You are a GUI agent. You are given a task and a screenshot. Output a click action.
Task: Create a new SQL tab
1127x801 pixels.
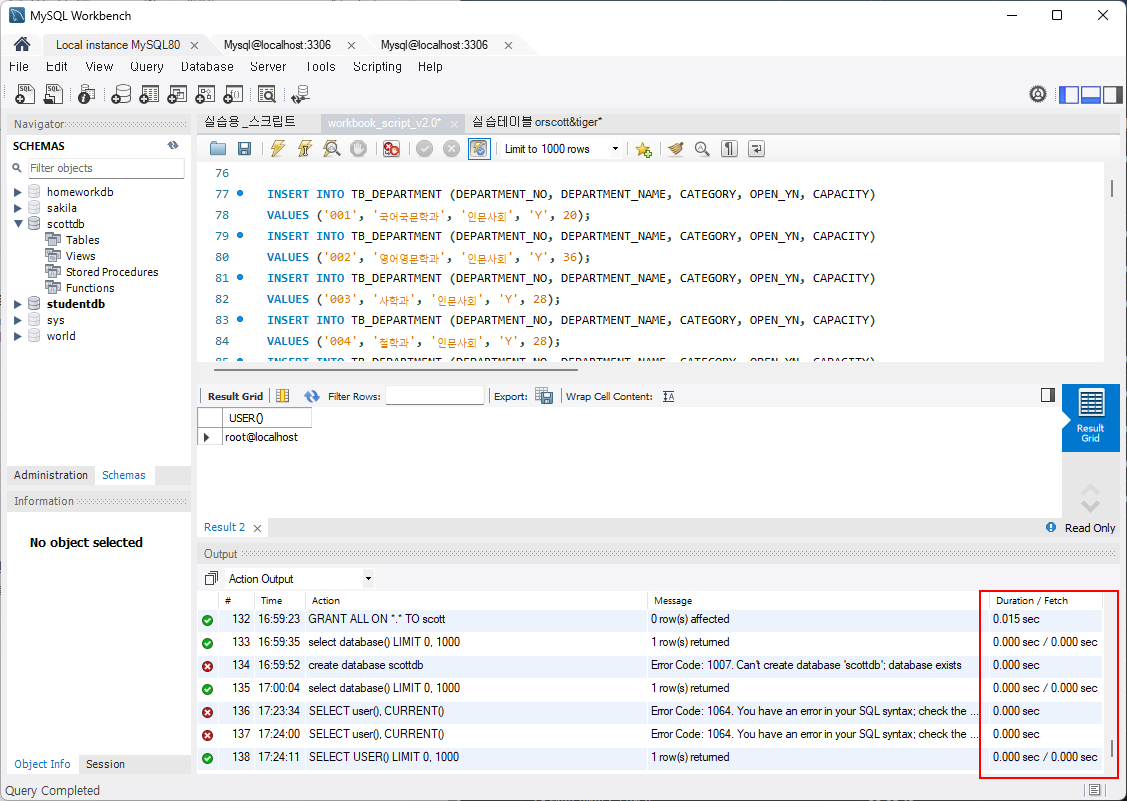[x=25, y=93]
